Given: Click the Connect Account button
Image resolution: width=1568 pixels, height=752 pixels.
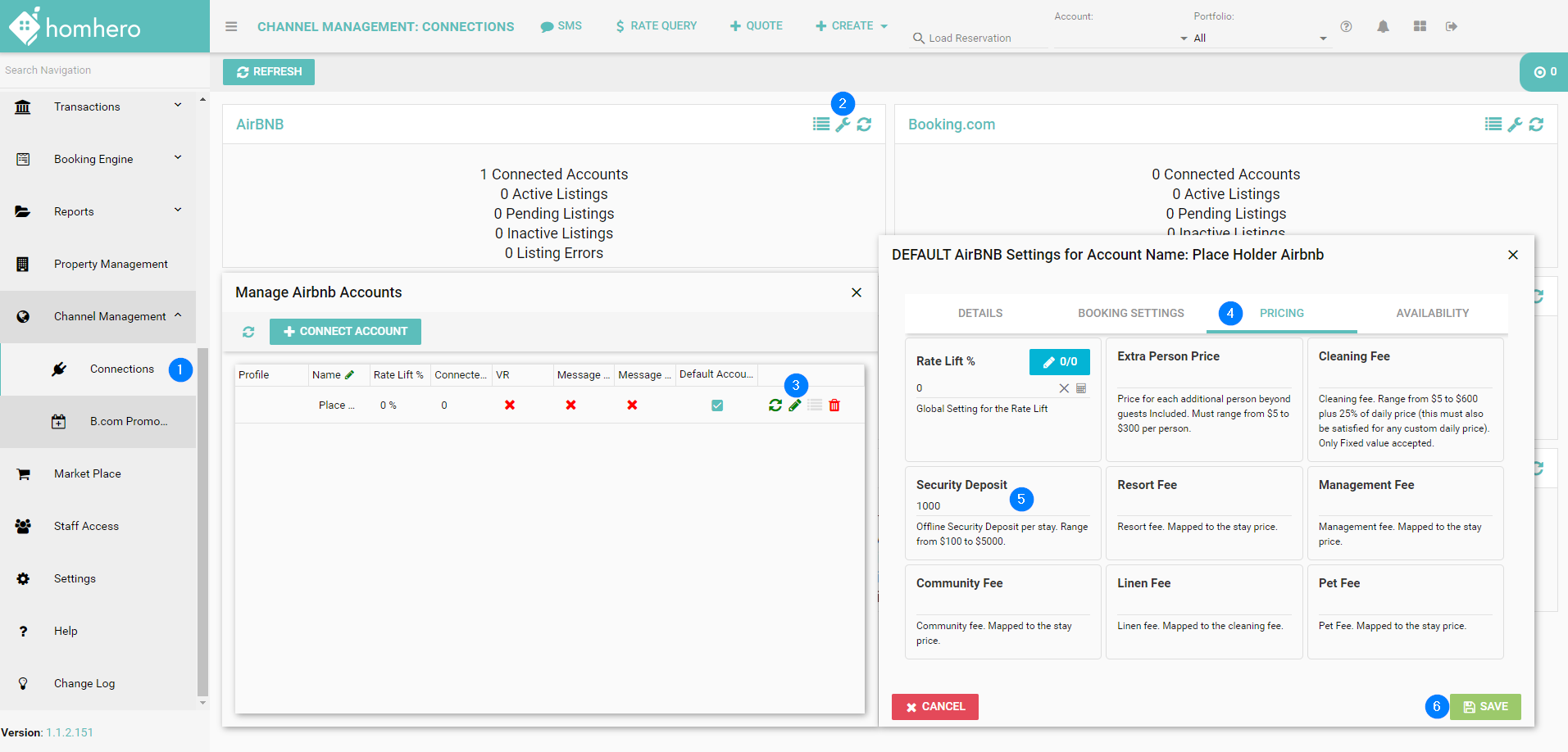Looking at the screenshot, I should click(345, 332).
